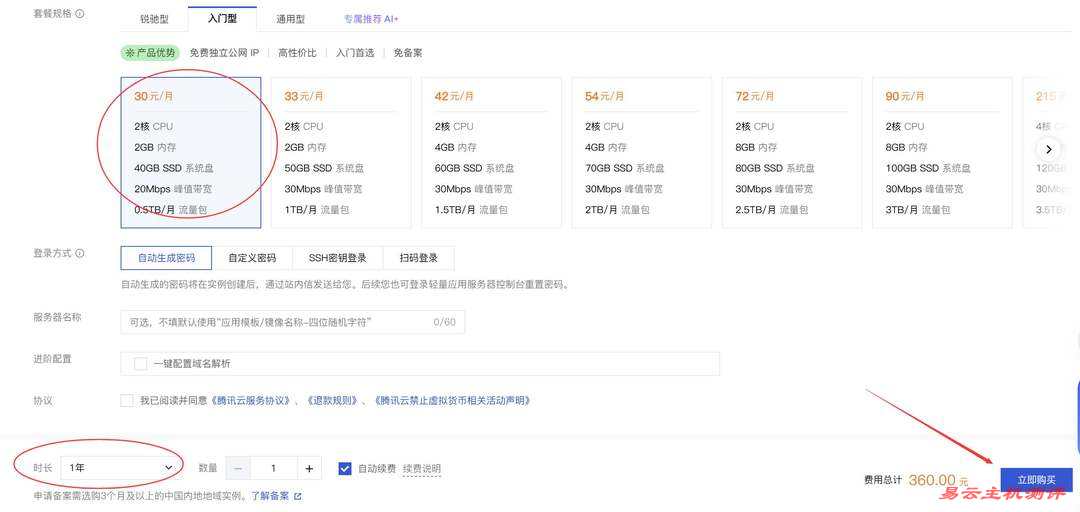Click the 服务器名称 input field
The image size is (1080, 512).
point(293,322)
